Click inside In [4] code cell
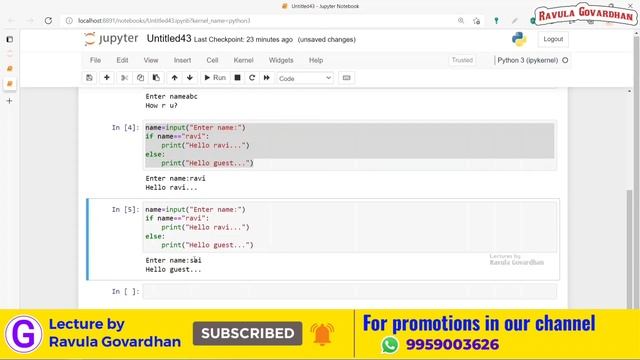The width and height of the screenshot is (640, 360). [349, 145]
